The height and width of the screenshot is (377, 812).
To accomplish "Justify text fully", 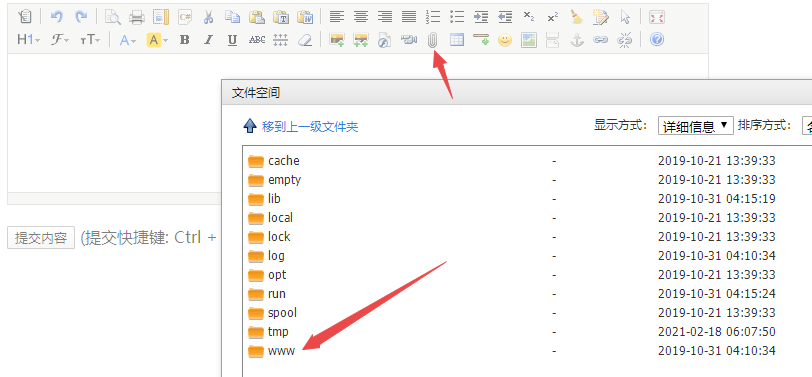I will (x=409, y=17).
